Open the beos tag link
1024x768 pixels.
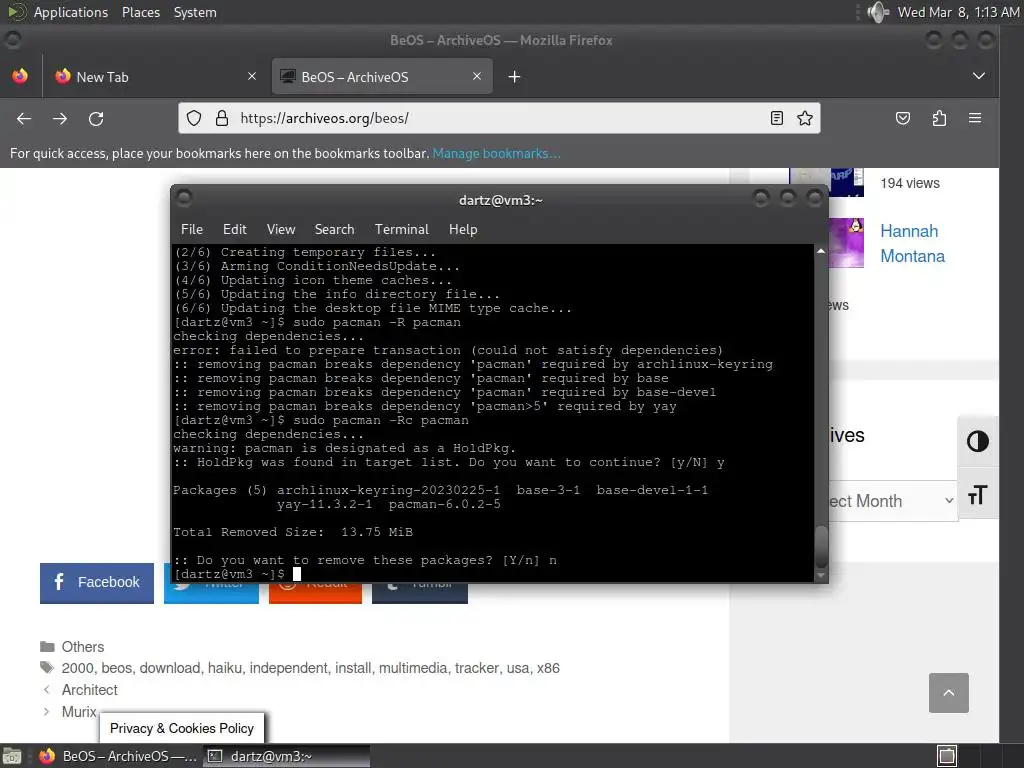117,668
